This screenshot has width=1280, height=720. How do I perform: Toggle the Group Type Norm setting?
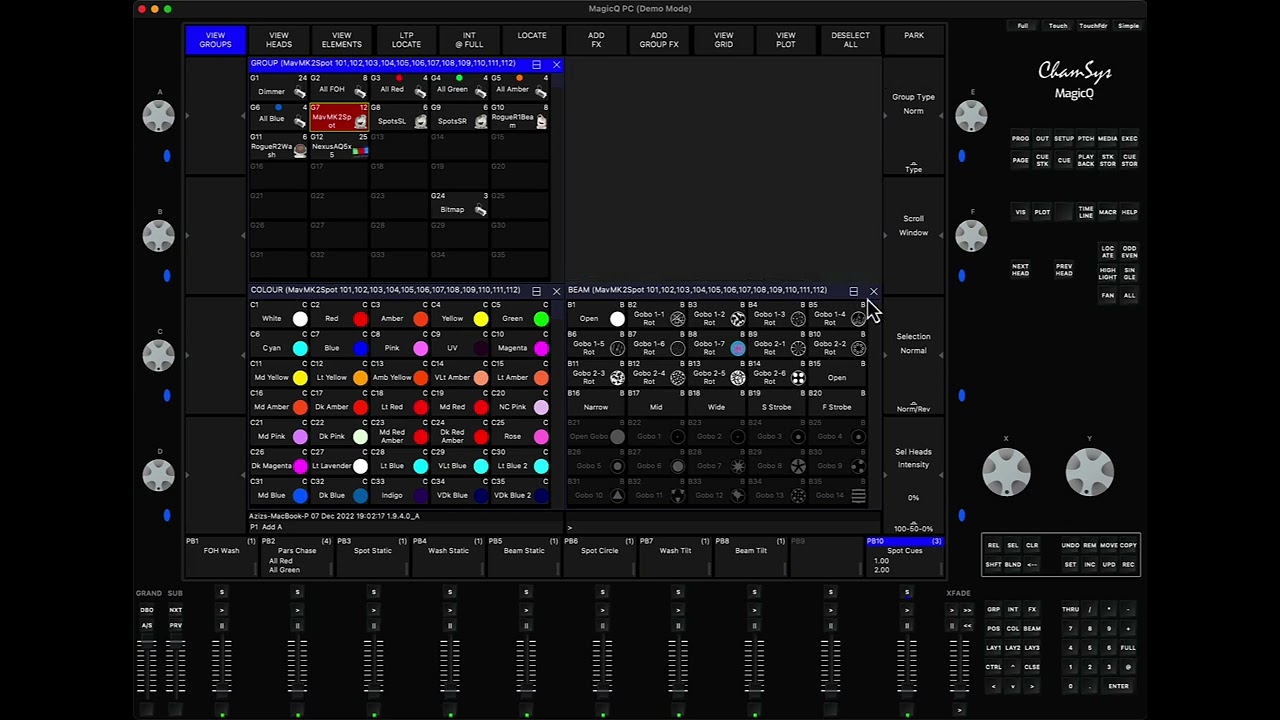click(x=913, y=116)
